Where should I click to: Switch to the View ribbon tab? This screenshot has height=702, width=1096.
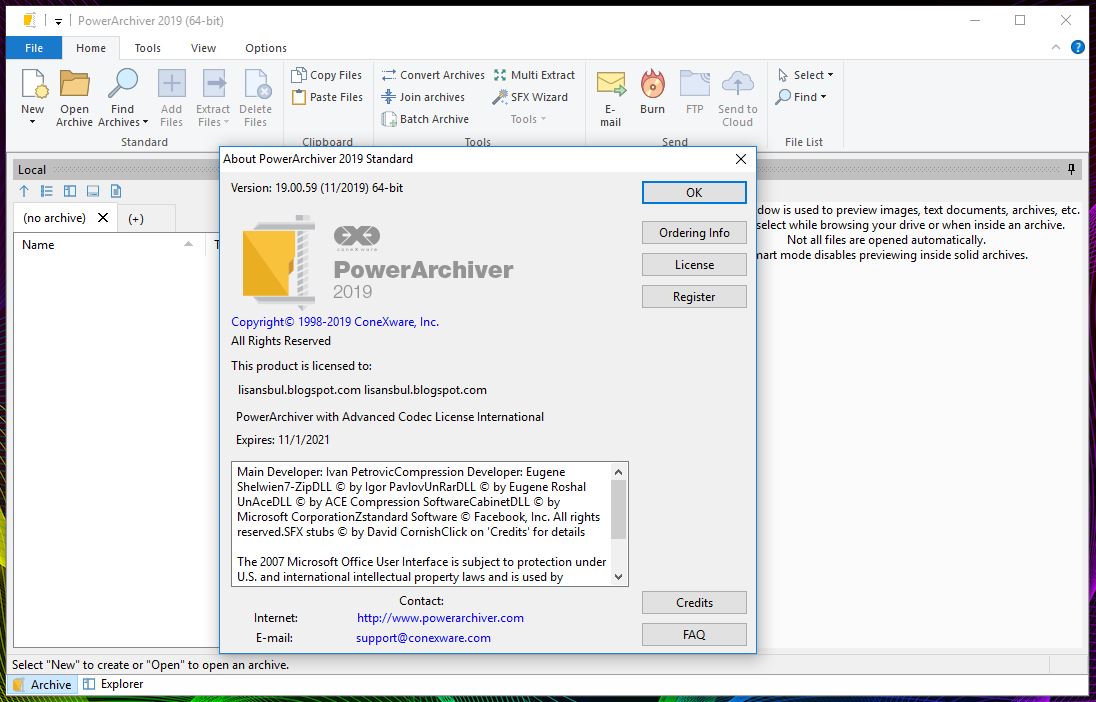203,48
